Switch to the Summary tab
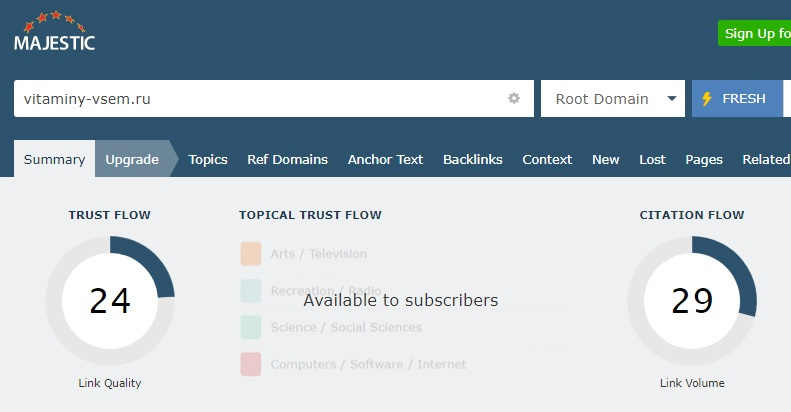This screenshot has height=412, width=791. click(x=54, y=159)
